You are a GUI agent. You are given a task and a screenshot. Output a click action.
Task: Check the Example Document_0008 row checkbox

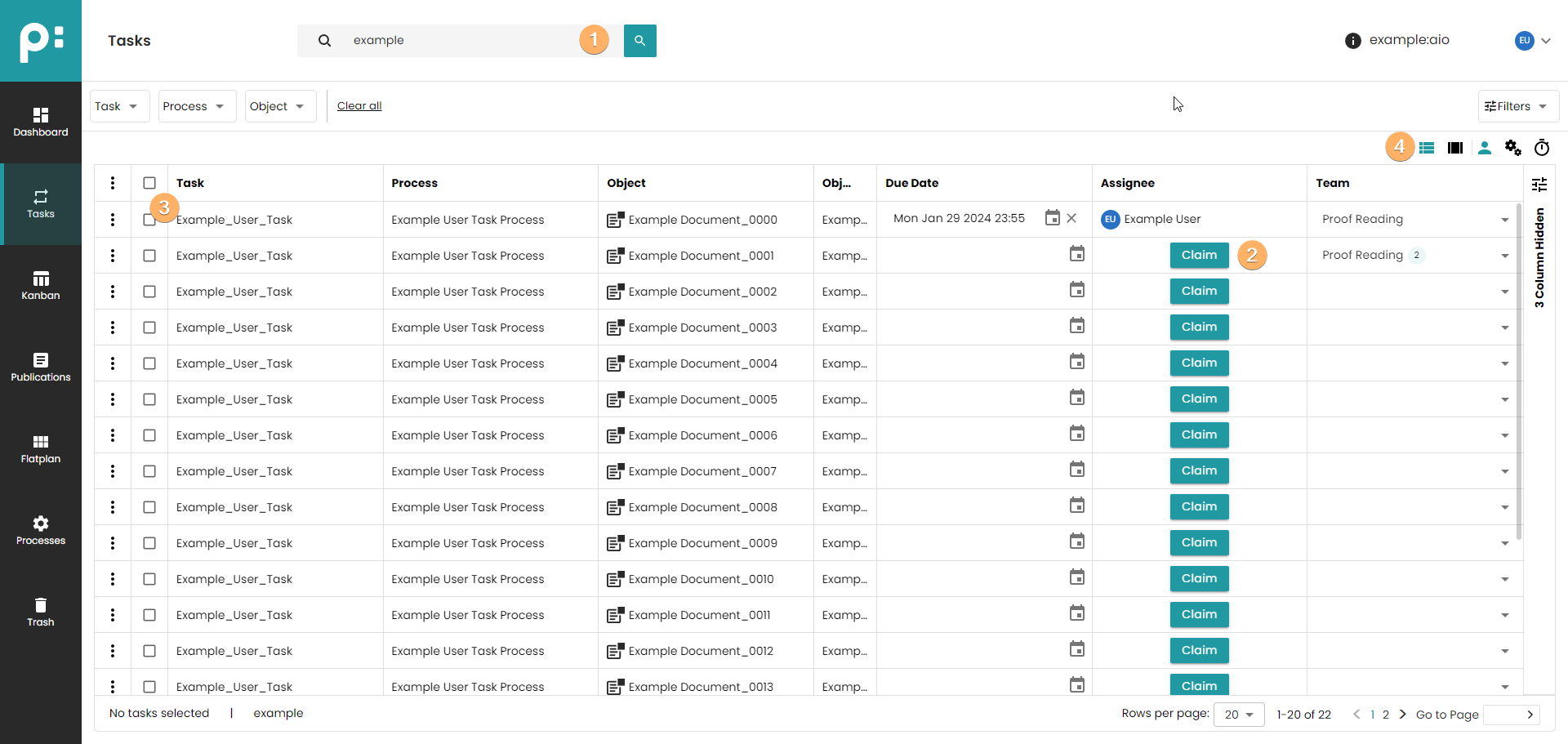pyautogui.click(x=149, y=507)
